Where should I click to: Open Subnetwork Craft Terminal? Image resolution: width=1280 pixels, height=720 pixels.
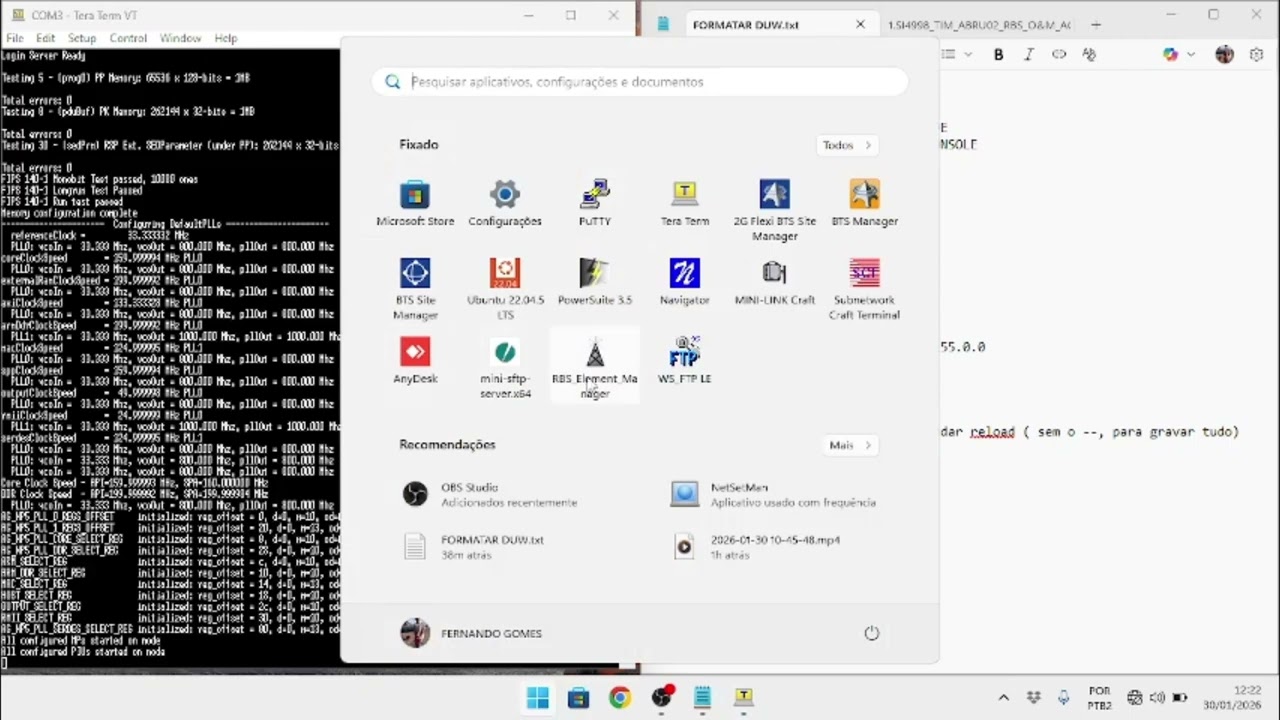point(865,289)
